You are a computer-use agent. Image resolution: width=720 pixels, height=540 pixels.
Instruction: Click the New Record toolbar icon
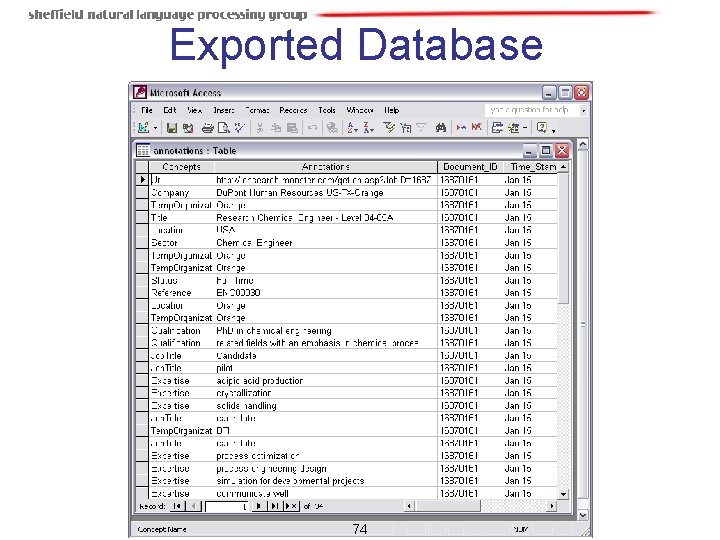pos(461,128)
